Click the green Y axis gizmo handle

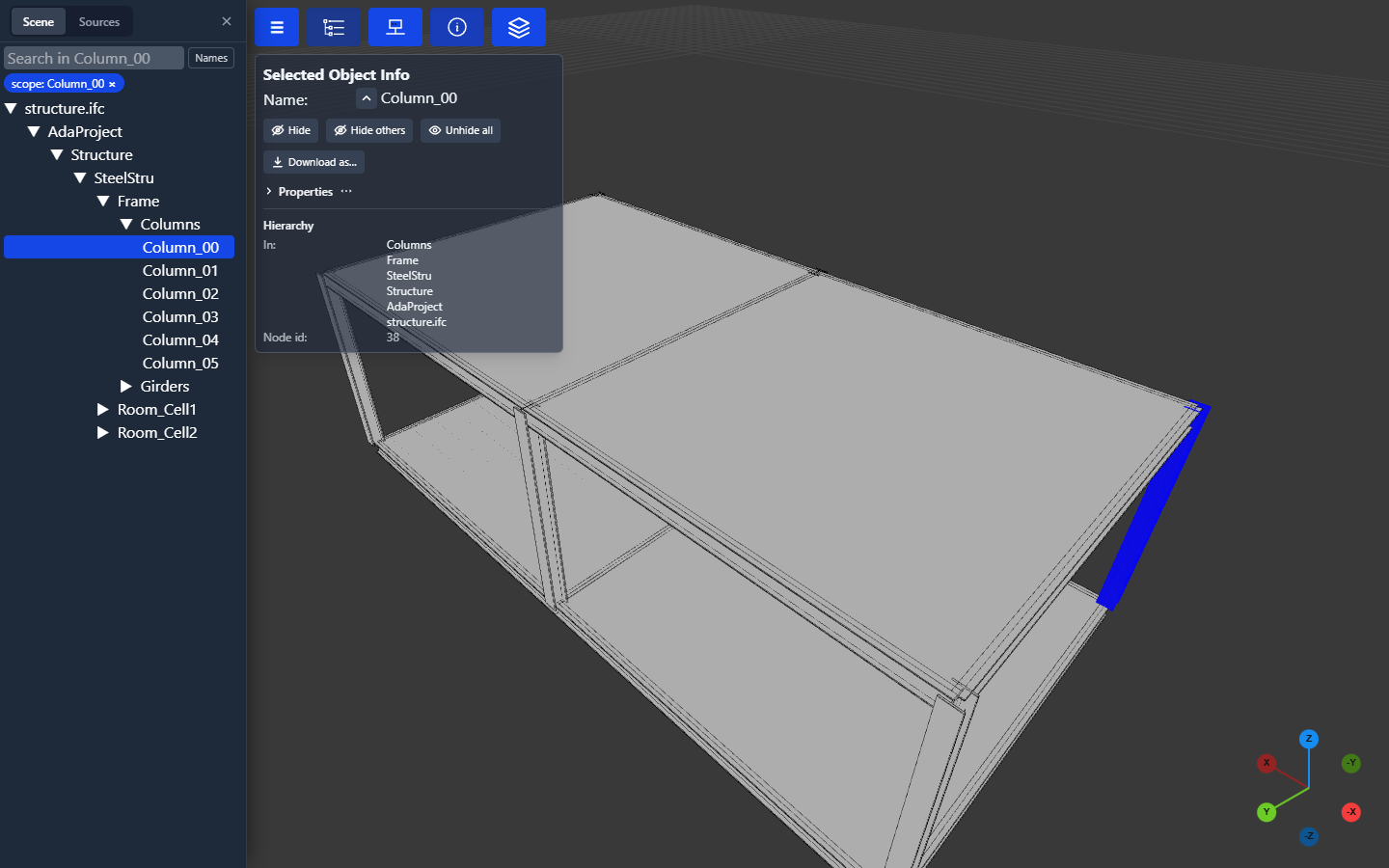pos(1266,812)
